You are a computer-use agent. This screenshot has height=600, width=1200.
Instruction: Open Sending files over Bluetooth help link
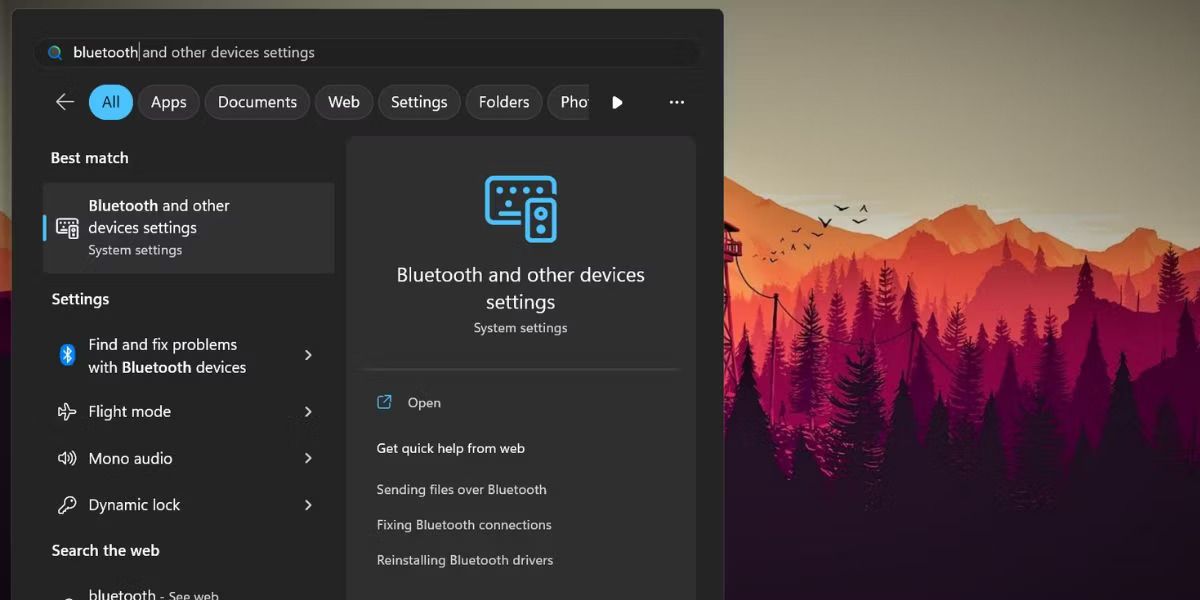coord(461,489)
